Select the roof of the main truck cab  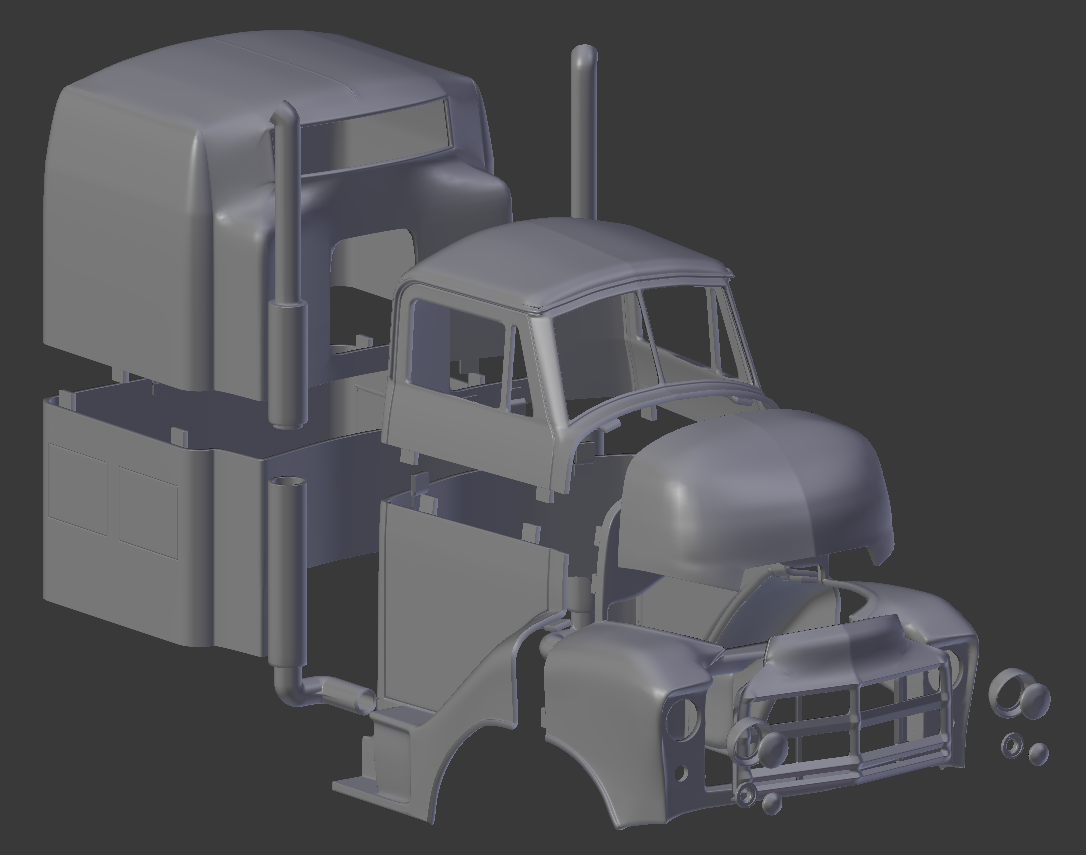pos(570,250)
